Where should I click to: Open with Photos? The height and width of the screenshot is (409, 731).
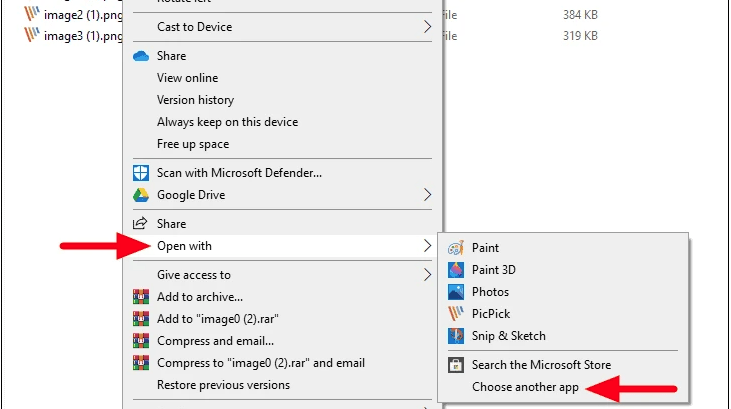(563, 292)
